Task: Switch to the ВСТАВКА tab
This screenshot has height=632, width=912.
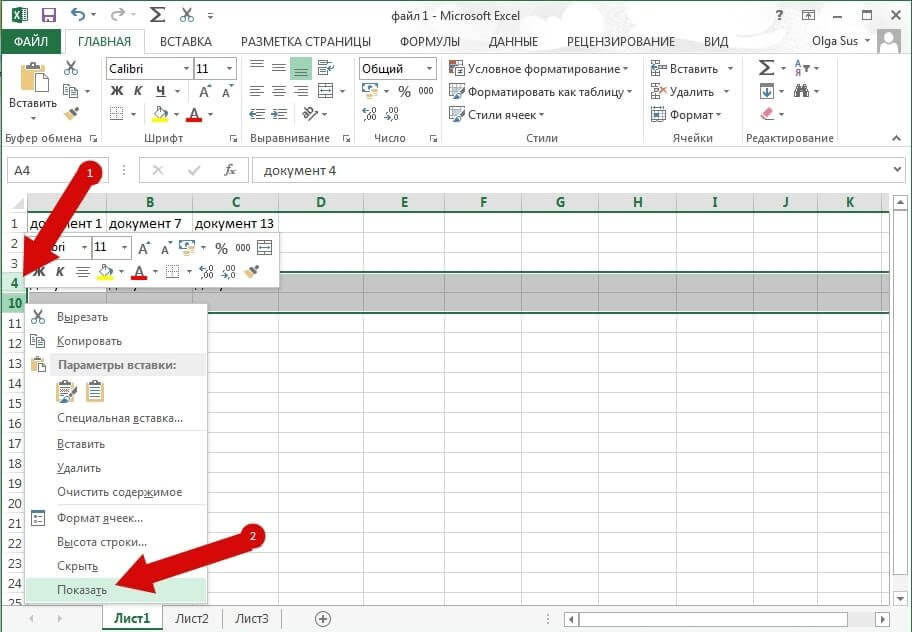Action: pyautogui.click(x=186, y=41)
